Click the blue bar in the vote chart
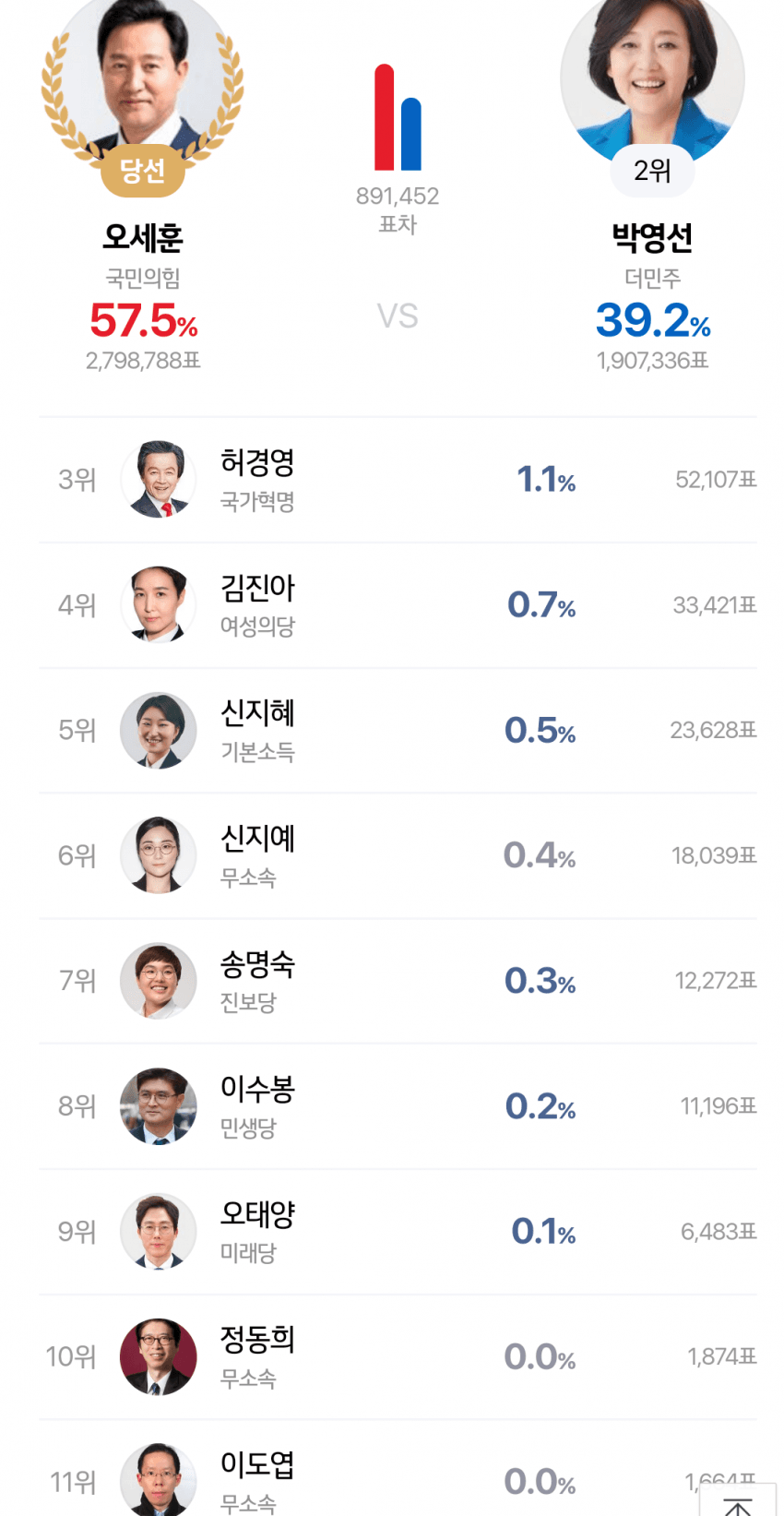The width and height of the screenshot is (784, 1516). pyautogui.click(x=411, y=135)
